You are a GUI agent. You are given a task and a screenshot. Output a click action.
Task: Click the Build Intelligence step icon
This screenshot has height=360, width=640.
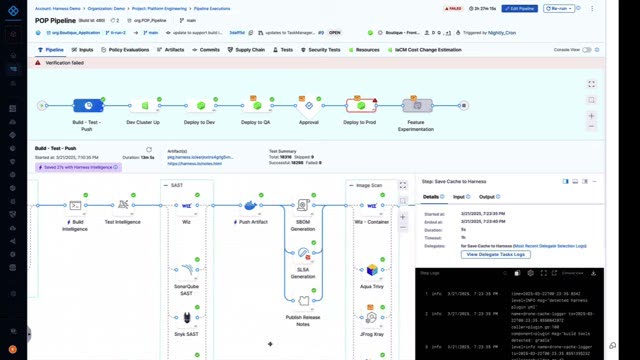pyautogui.click(x=75, y=205)
